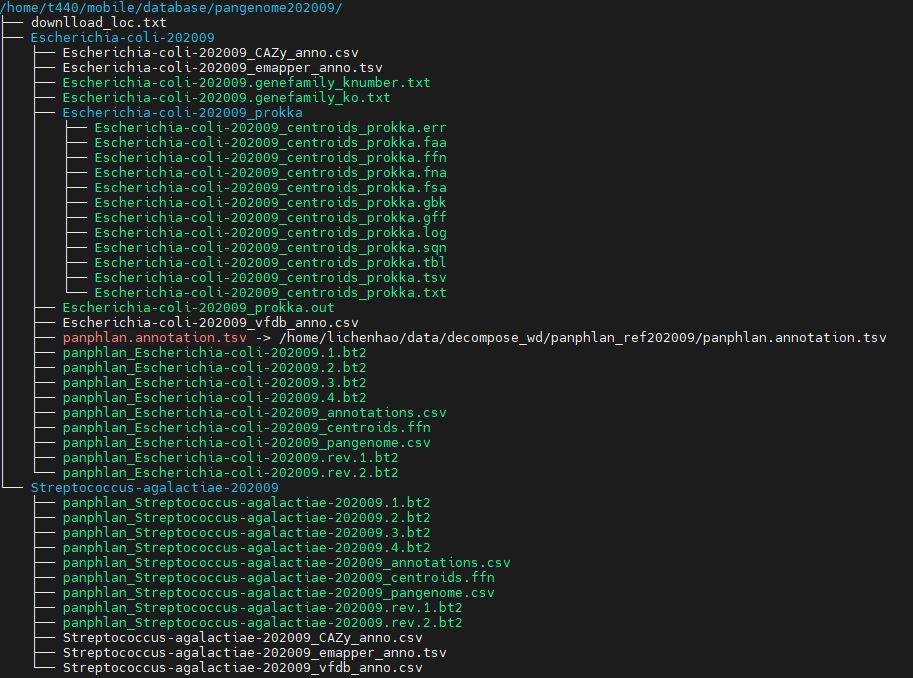
Task: Click panphlan_Streptococcus-agalactiae-202009_annotations.csv
Action: click(x=286, y=563)
